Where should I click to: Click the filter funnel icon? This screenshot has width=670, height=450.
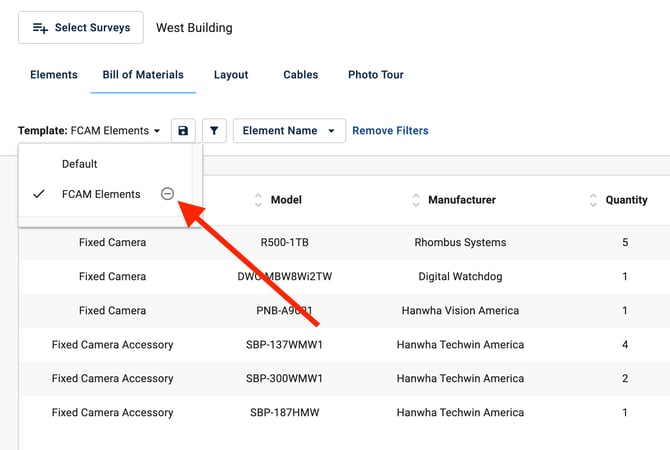click(214, 131)
